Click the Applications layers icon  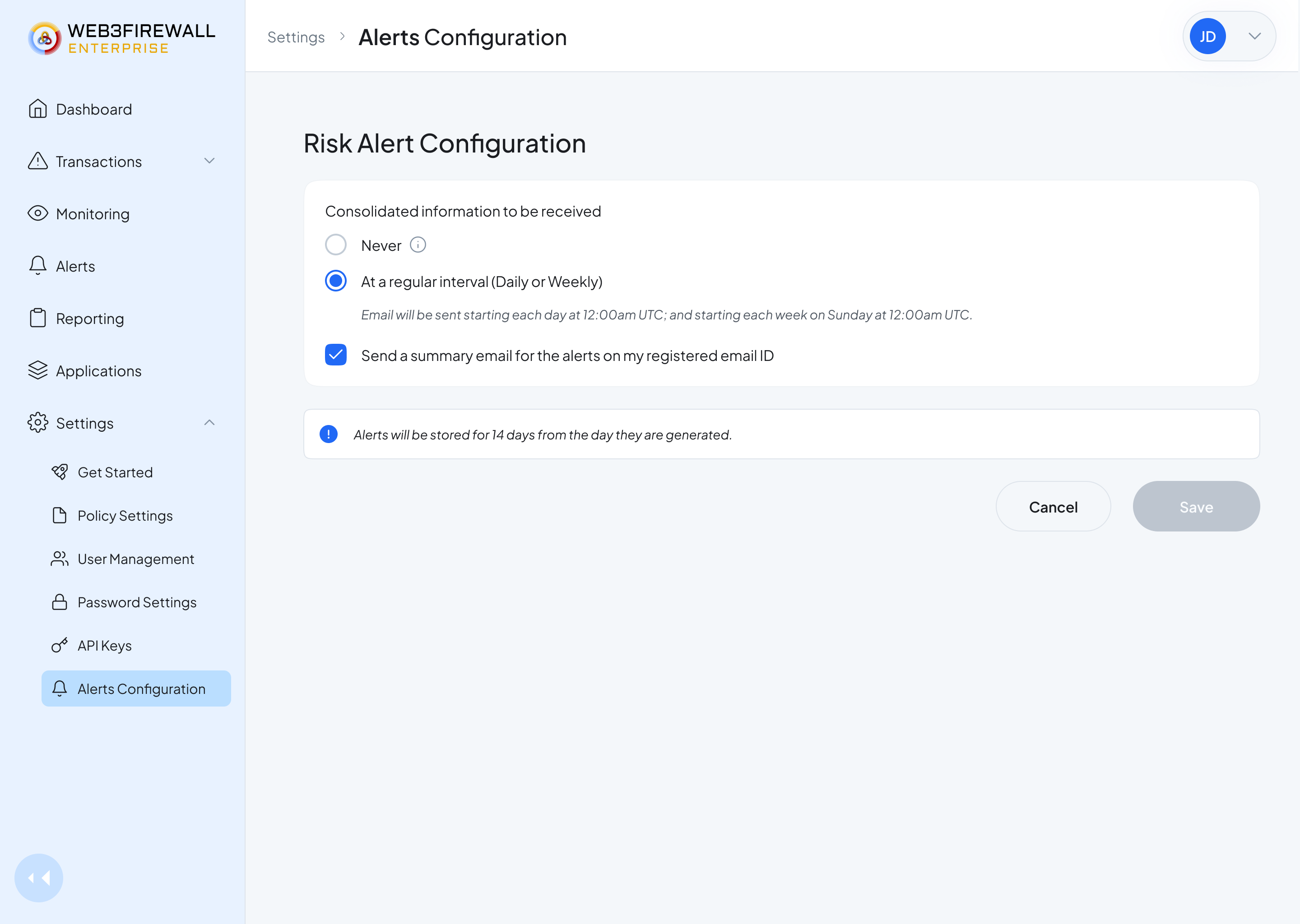(37, 370)
